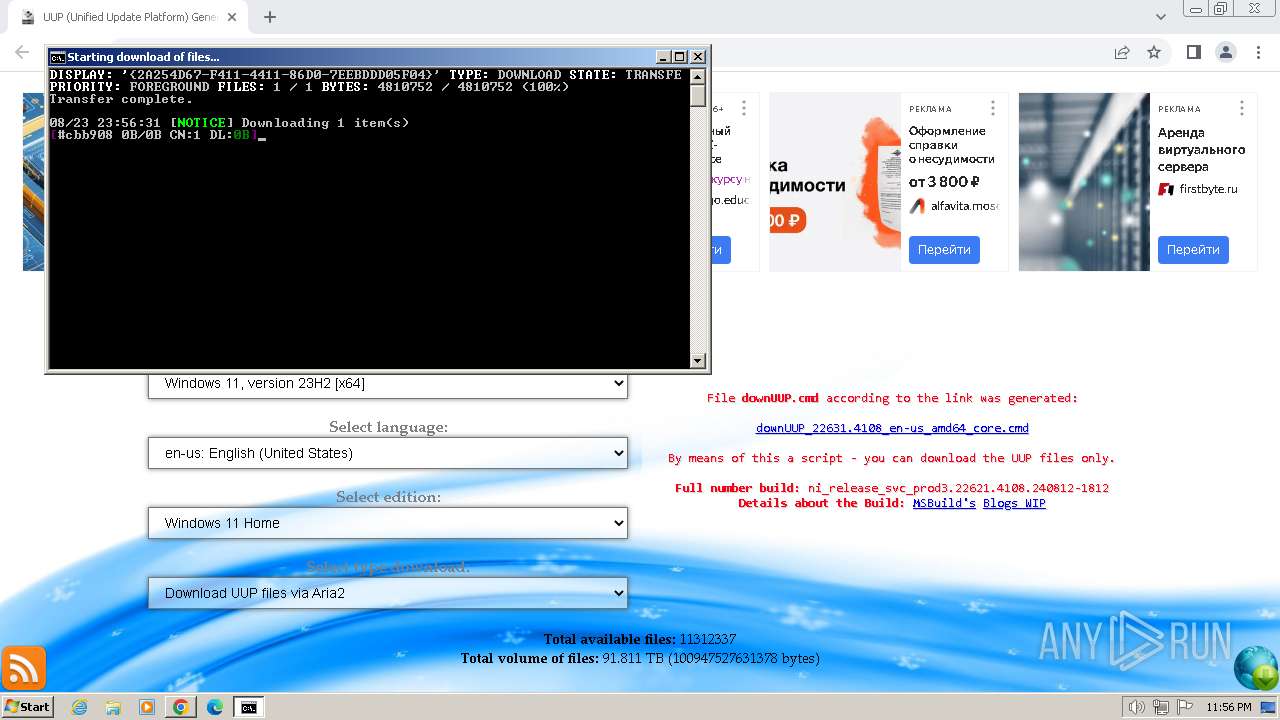
Task: Open File Explorer from taskbar
Action: pos(113,707)
